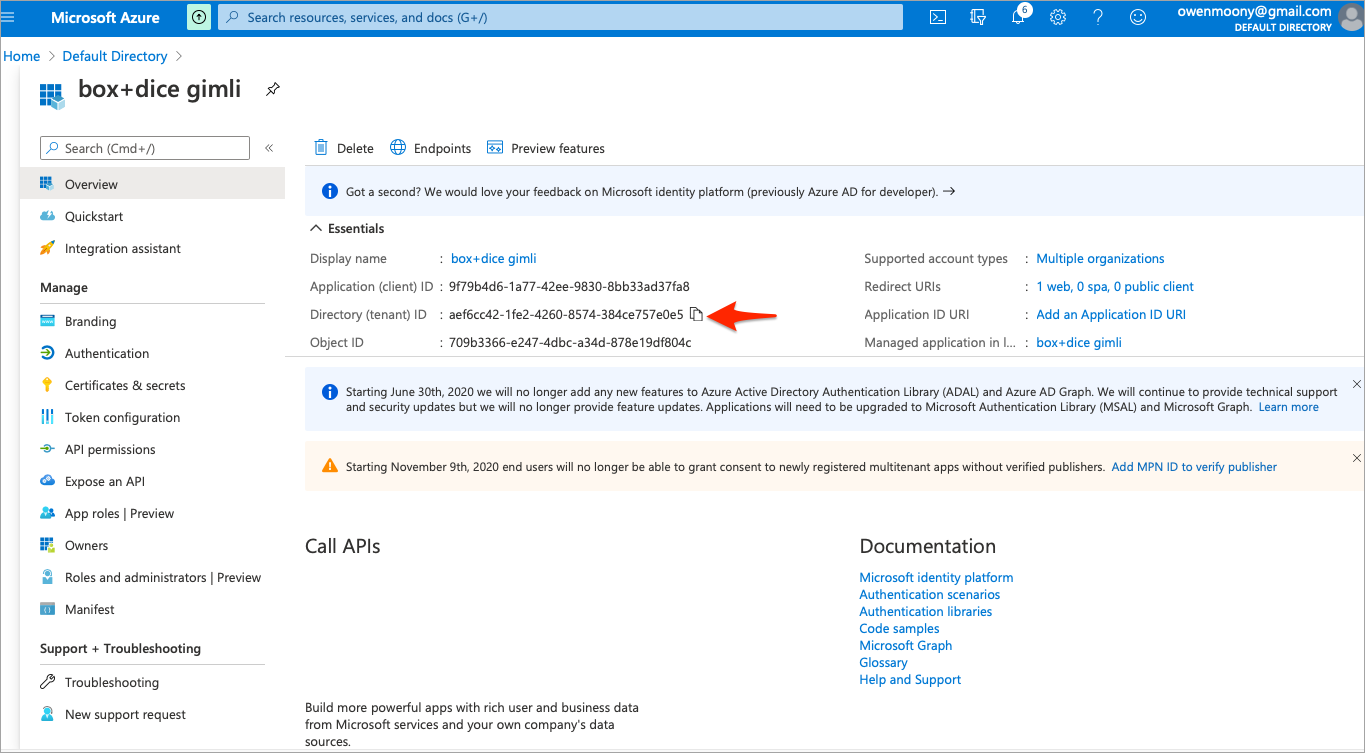1365x753 pixels.
Task: Click the Directory (tenant) ID value
Action: [566, 314]
